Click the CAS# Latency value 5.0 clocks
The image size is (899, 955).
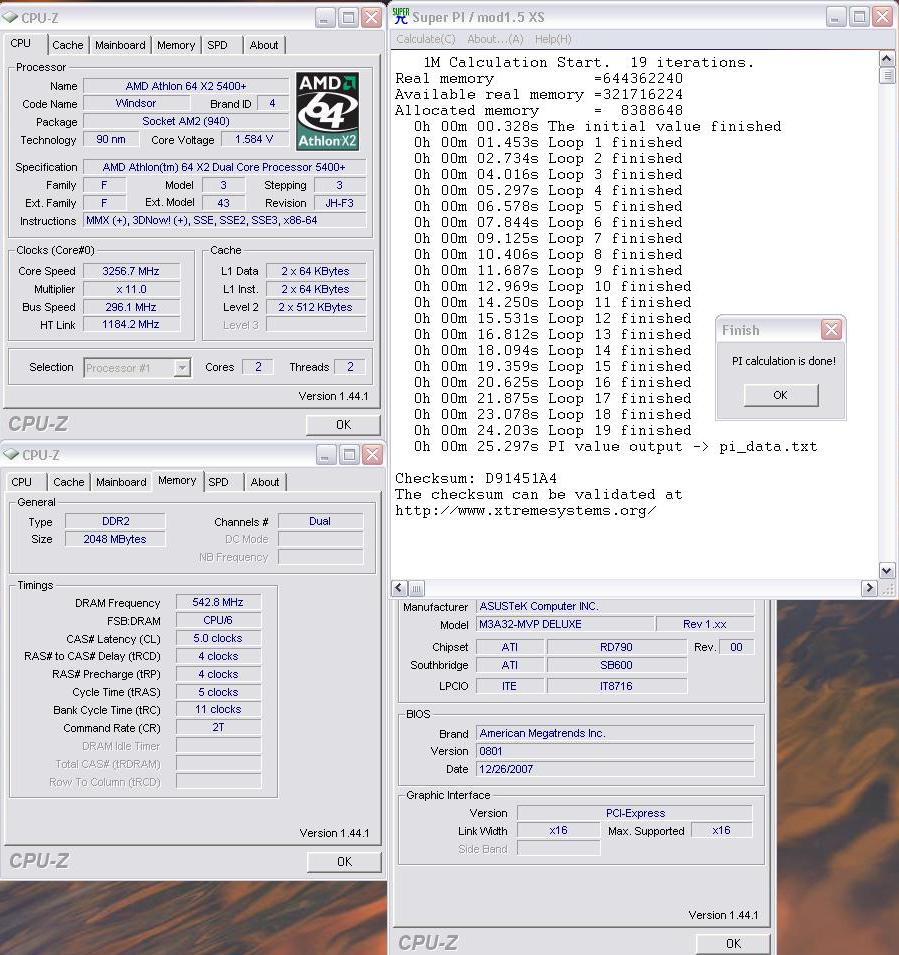click(x=218, y=638)
